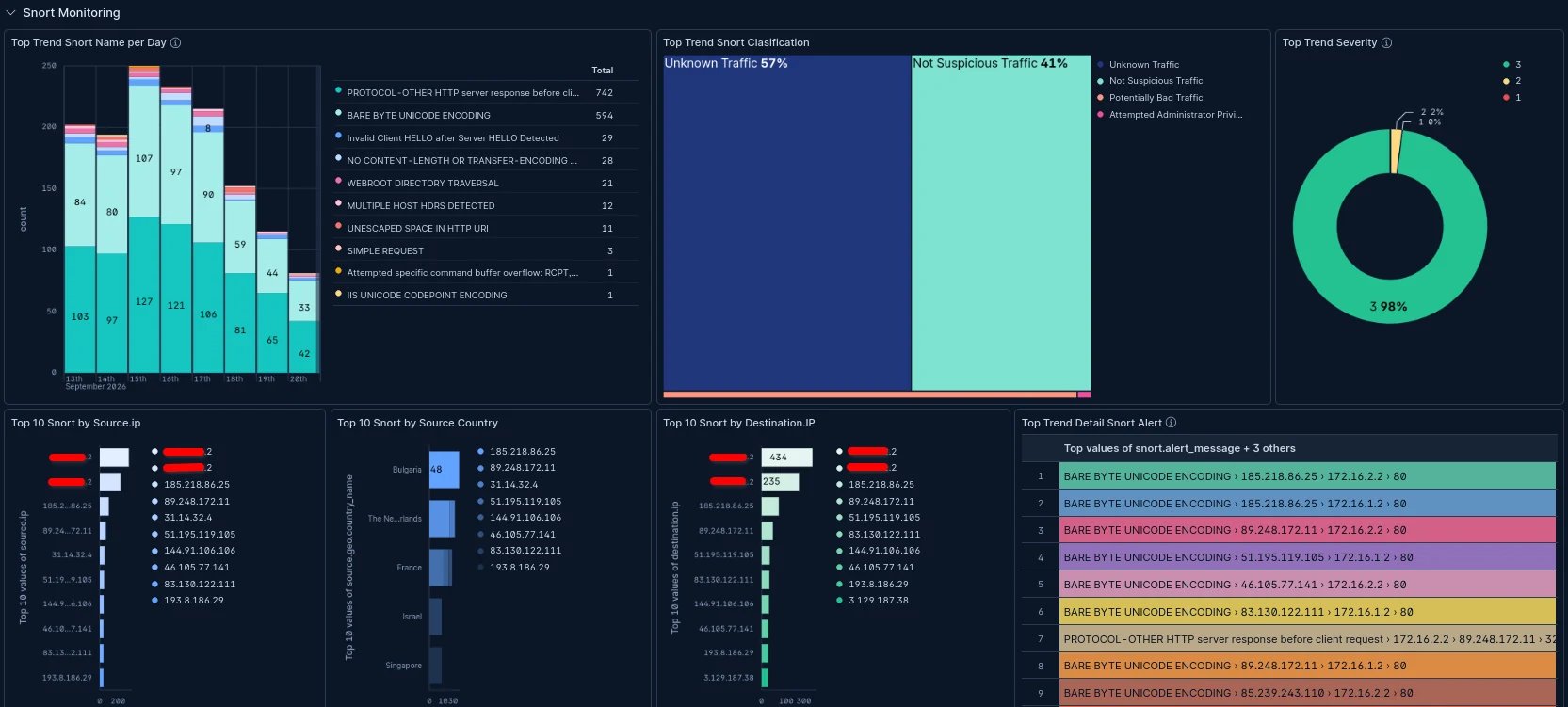
Task: Click alert row with 85.239.243.110 › 172.16.2.2
Action: [x=1307, y=693]
